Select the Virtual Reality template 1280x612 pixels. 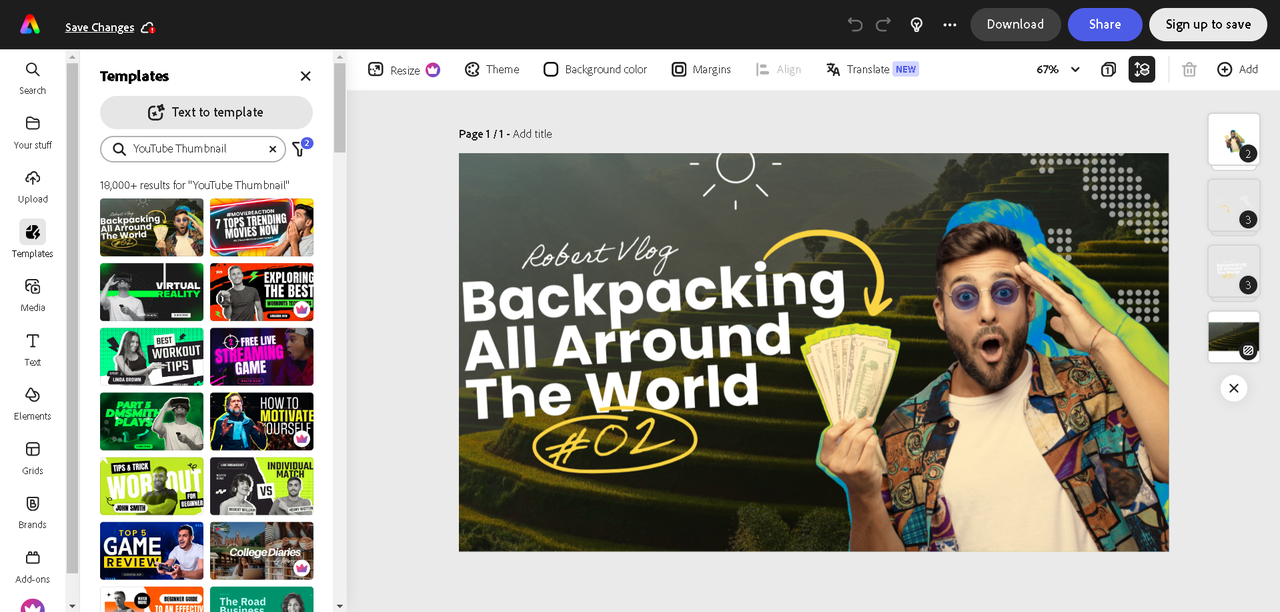(152, 292)
